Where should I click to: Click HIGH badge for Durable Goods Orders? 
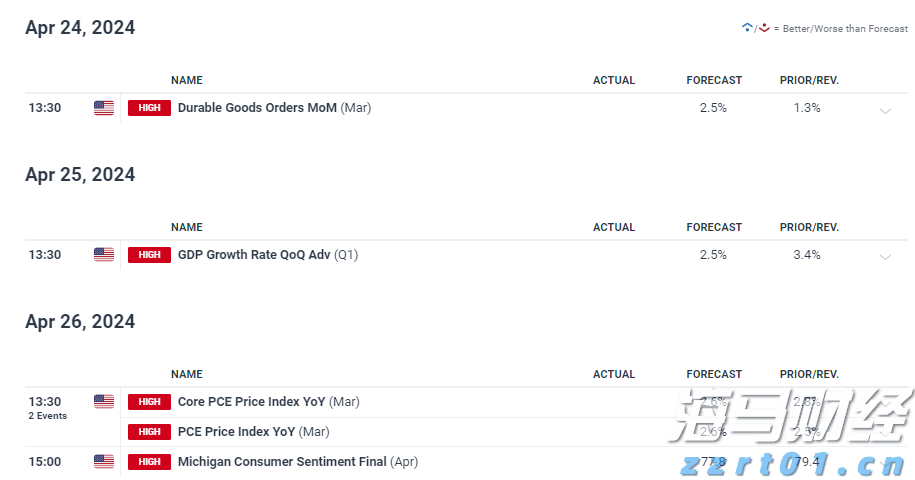click(149, 108)
